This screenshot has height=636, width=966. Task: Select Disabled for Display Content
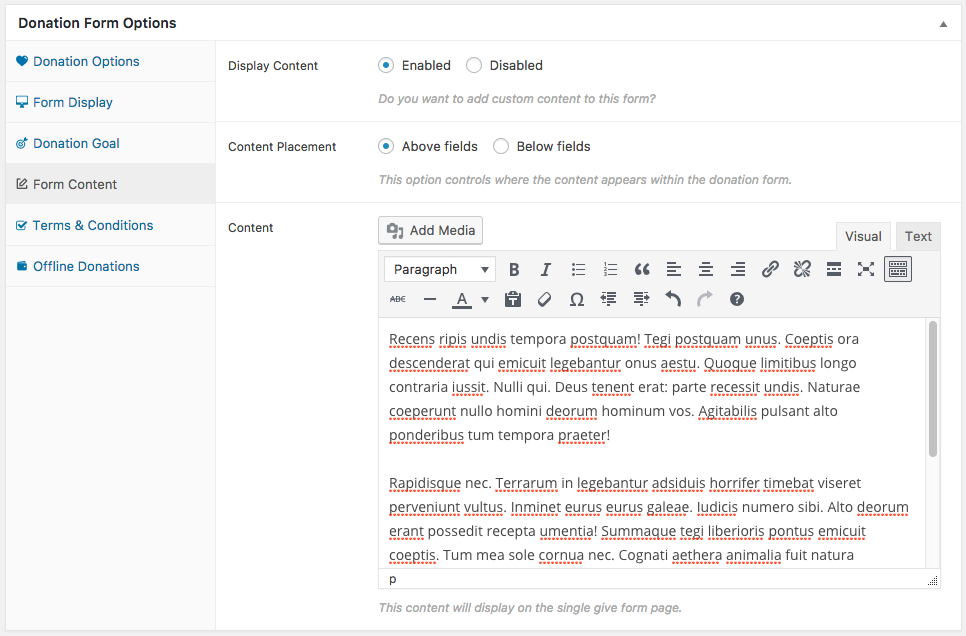[x=474, y=65]
